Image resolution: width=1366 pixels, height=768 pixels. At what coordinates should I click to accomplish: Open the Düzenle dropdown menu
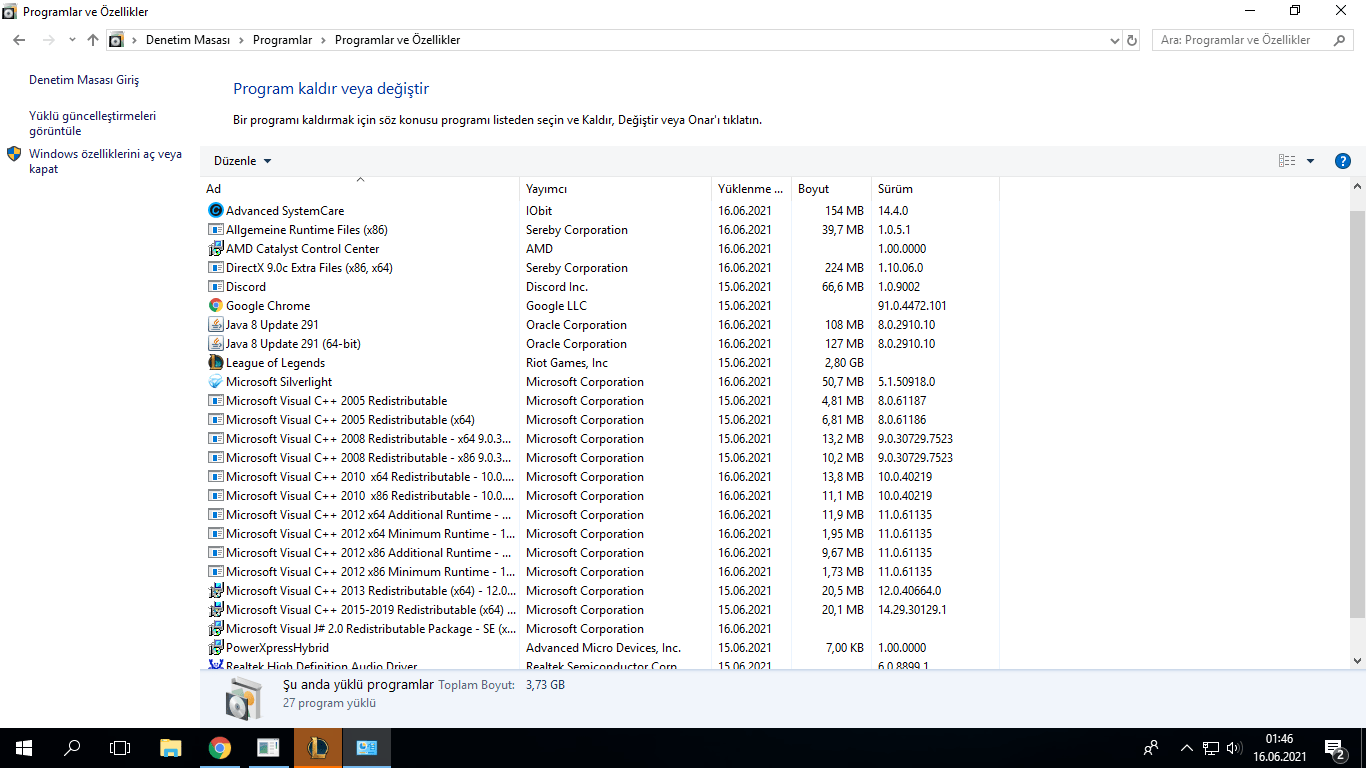coord(243,161)
